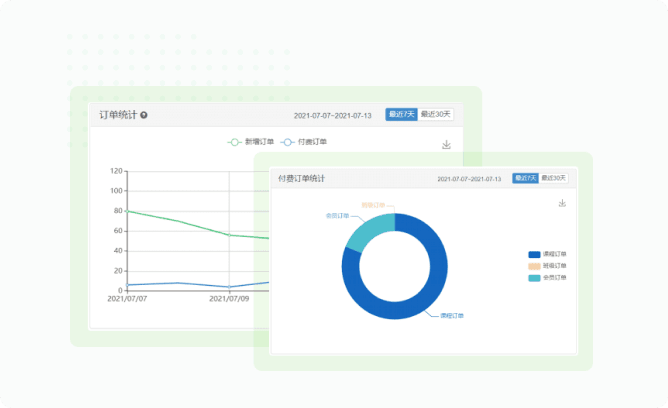668x408 pixels.
Task: Switch 付费订单统计 to 最近30天
Action: point(553,178)
